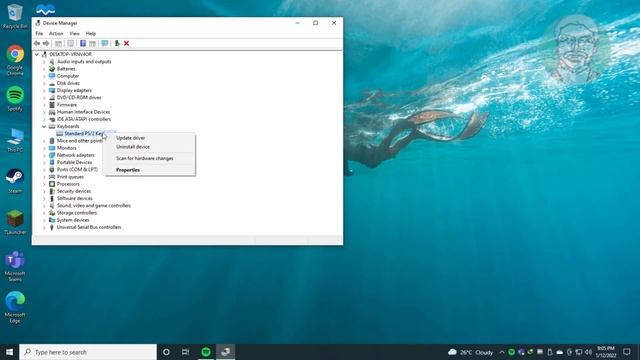Select Ports (COM & LPT) item
The image size is (640, 360).
[77, 169]
